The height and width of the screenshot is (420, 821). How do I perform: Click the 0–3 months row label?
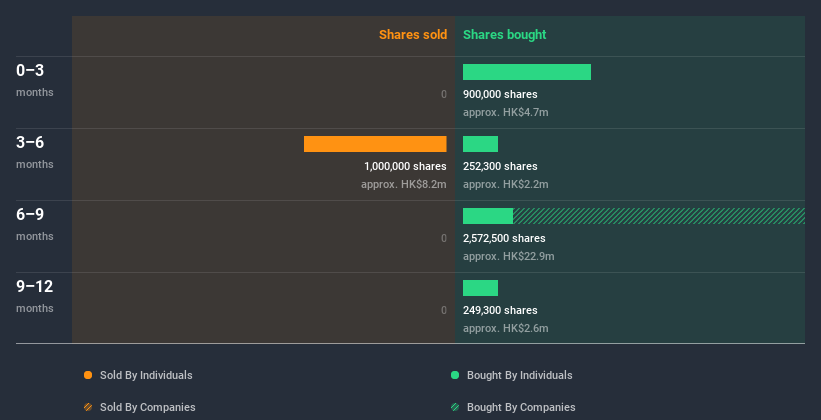35,80
